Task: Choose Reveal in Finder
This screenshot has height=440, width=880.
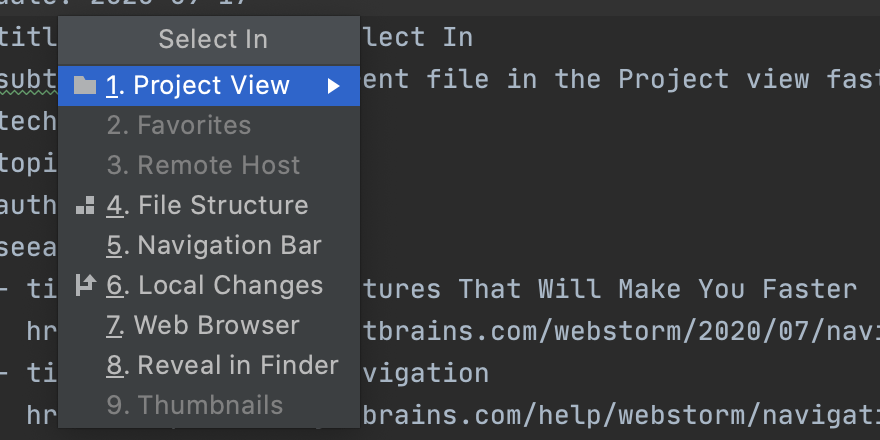Action: coord(222,365)
